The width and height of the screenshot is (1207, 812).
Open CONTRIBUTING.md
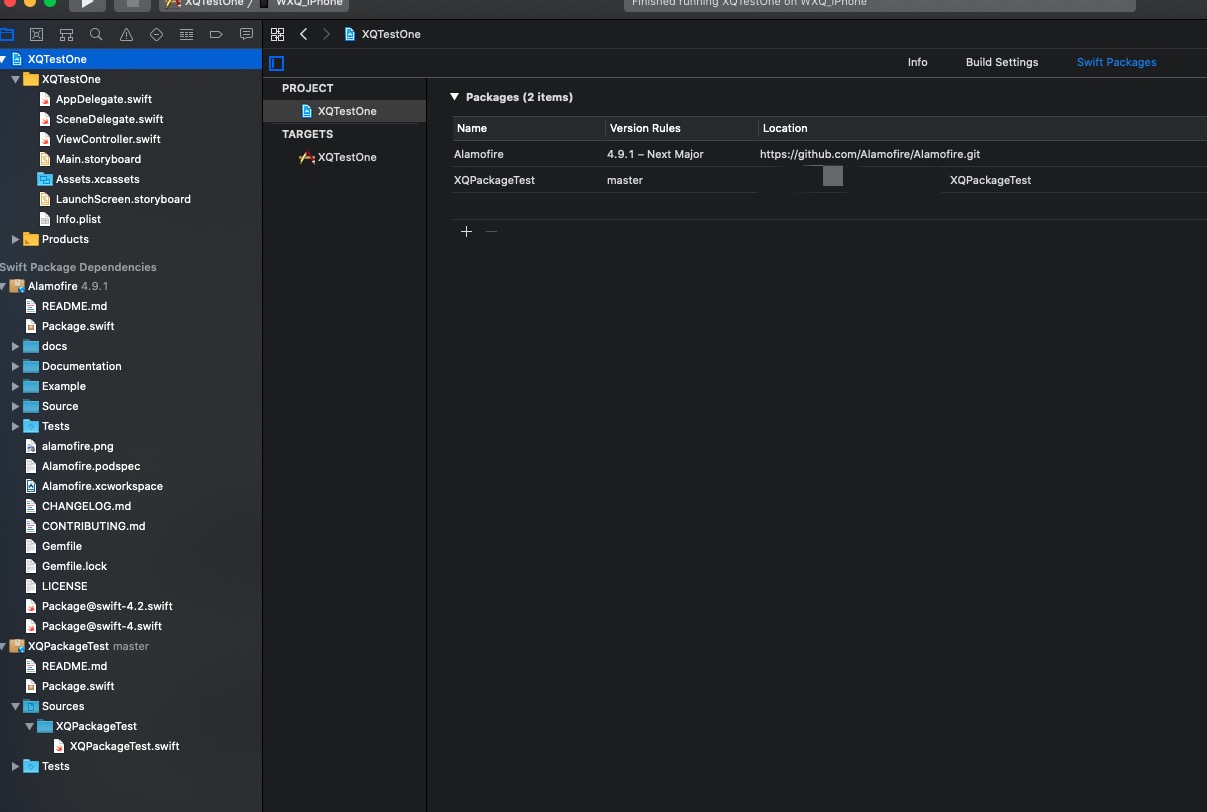coord(93,526)
